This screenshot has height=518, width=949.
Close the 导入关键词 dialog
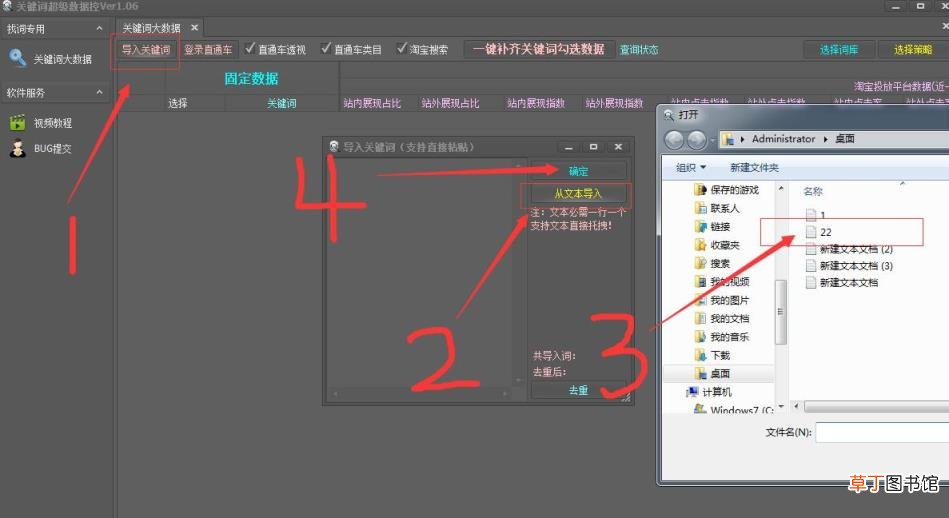618,146
